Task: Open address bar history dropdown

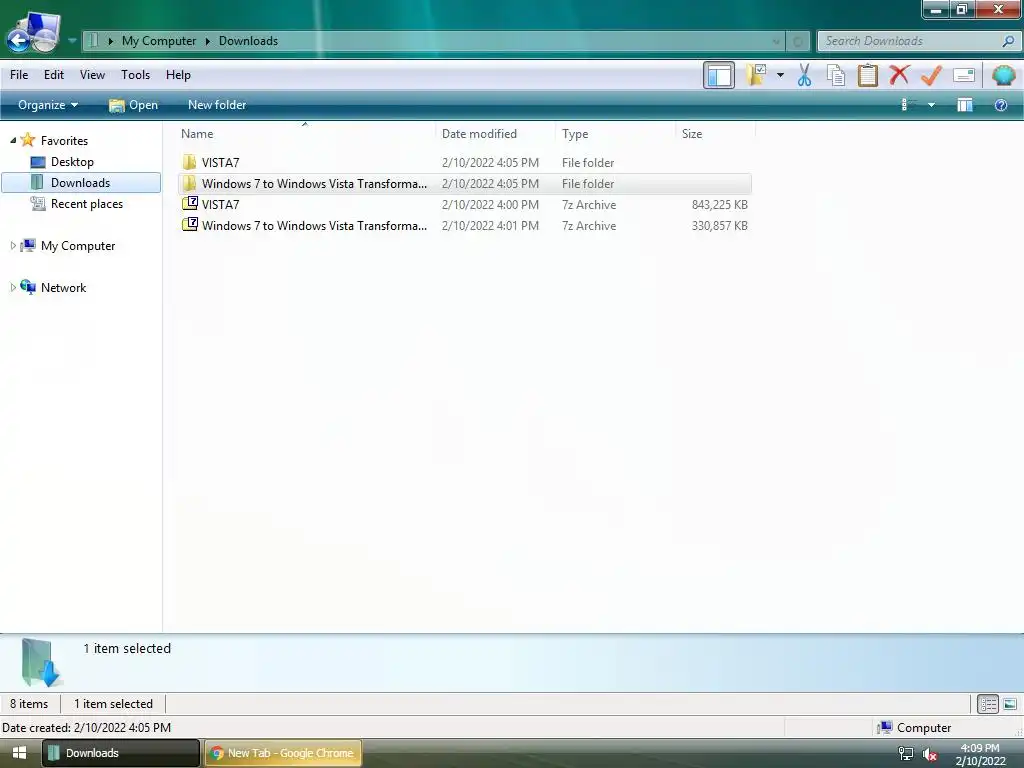Action: 776,41
